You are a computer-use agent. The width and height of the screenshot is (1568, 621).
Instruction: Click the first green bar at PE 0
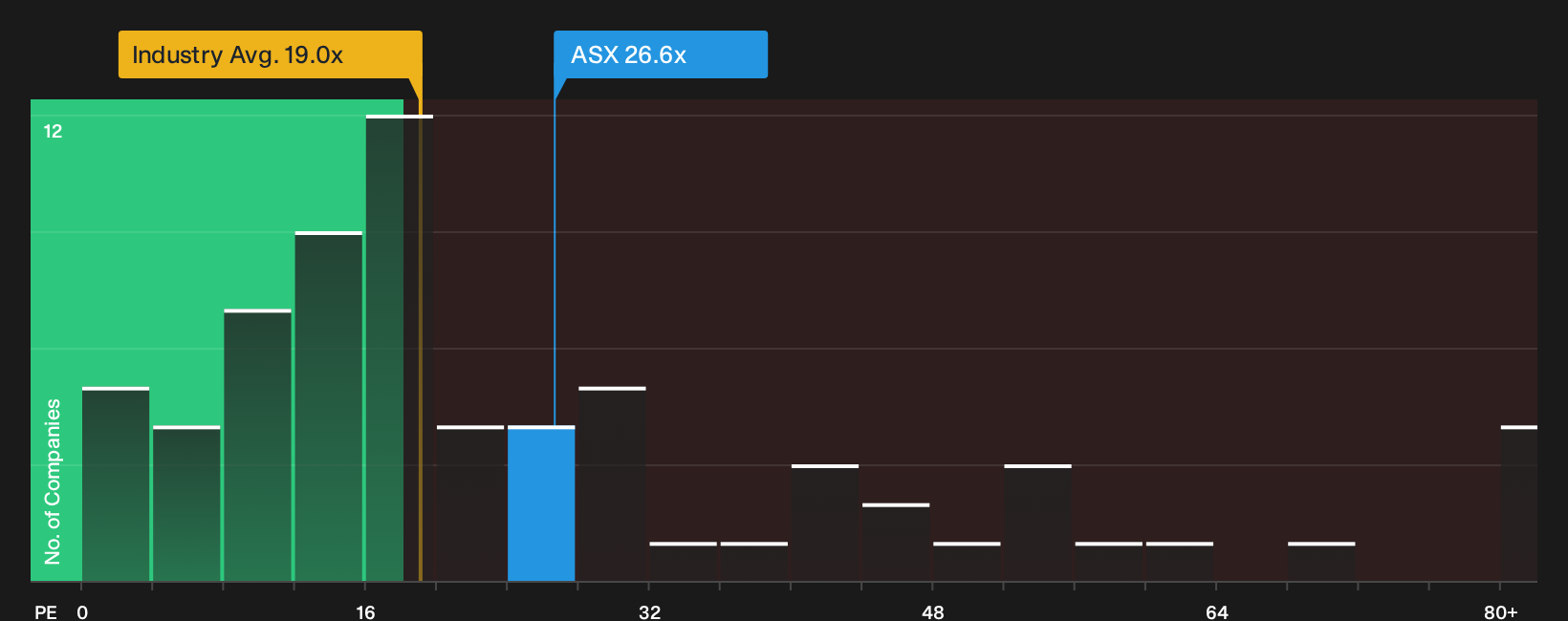click(x=116, y=483)
